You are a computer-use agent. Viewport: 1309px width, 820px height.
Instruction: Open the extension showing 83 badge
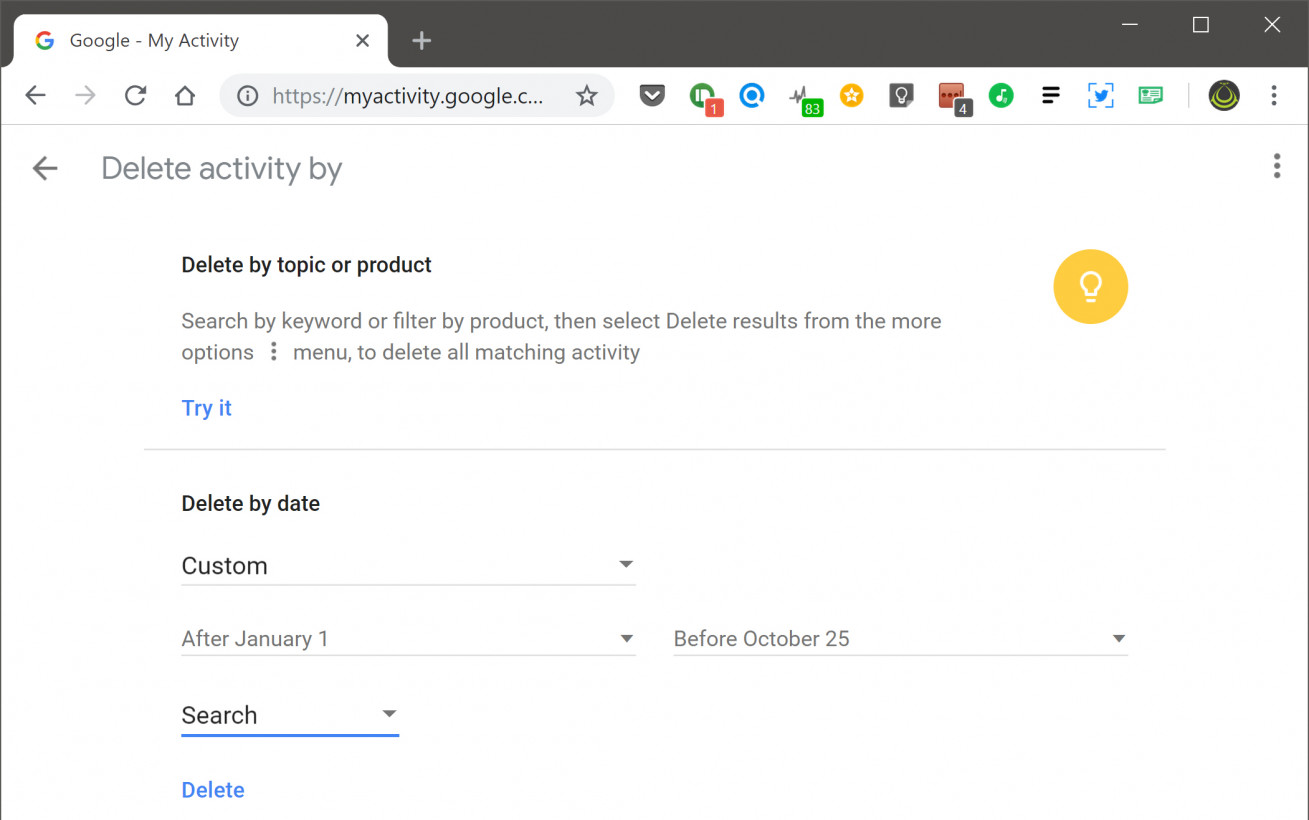click(x=806, y=95)
